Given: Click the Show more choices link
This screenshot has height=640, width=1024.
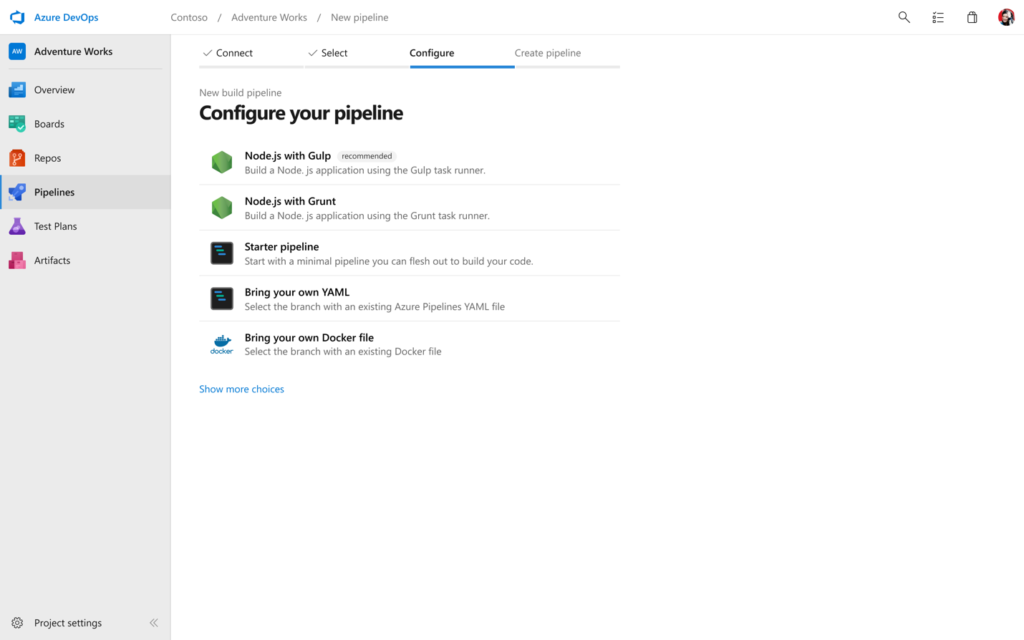Looking at the screenshot, I should pos(241,389).
